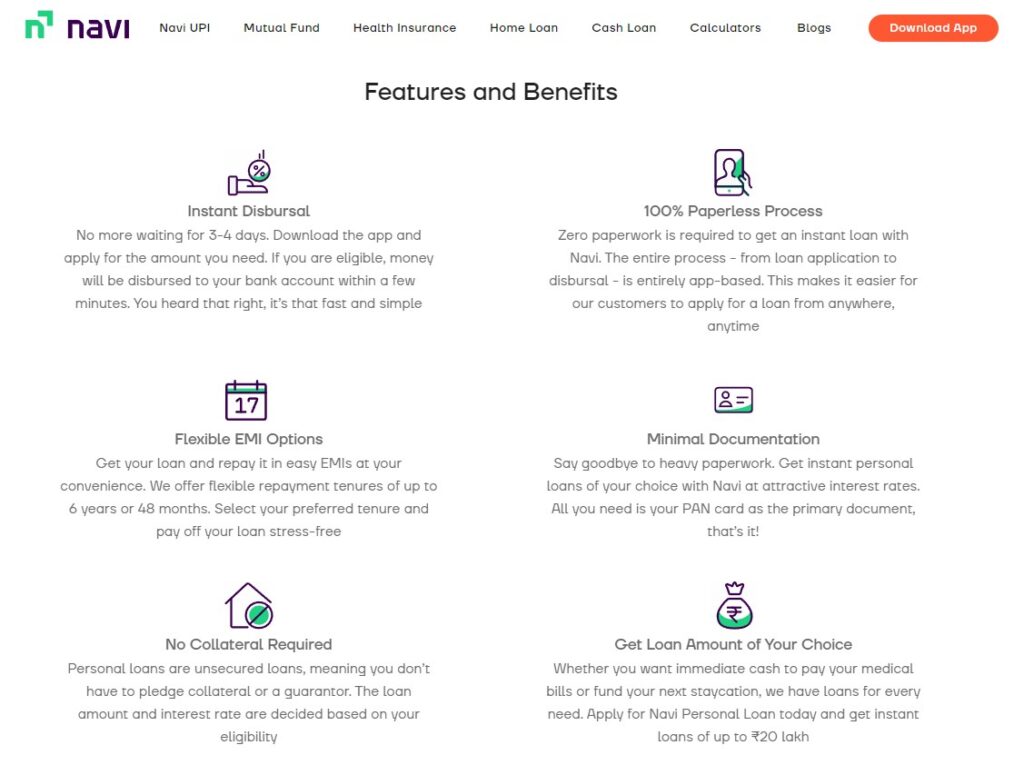Open the Navi UPI page
This screenshot has height=775, width=1024.
(184, 28)
